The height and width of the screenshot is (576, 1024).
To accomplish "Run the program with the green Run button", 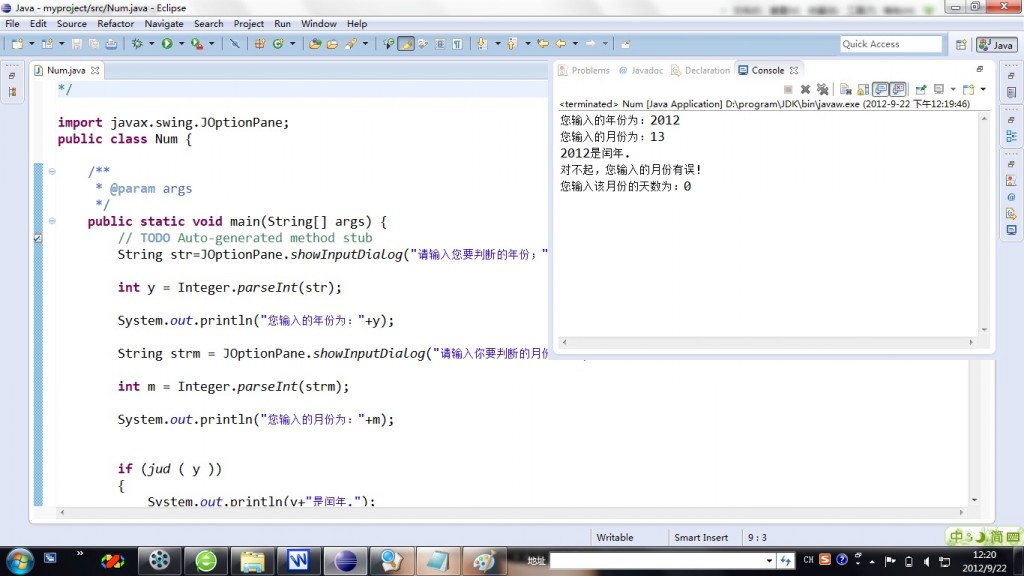I will coord(167,44).
